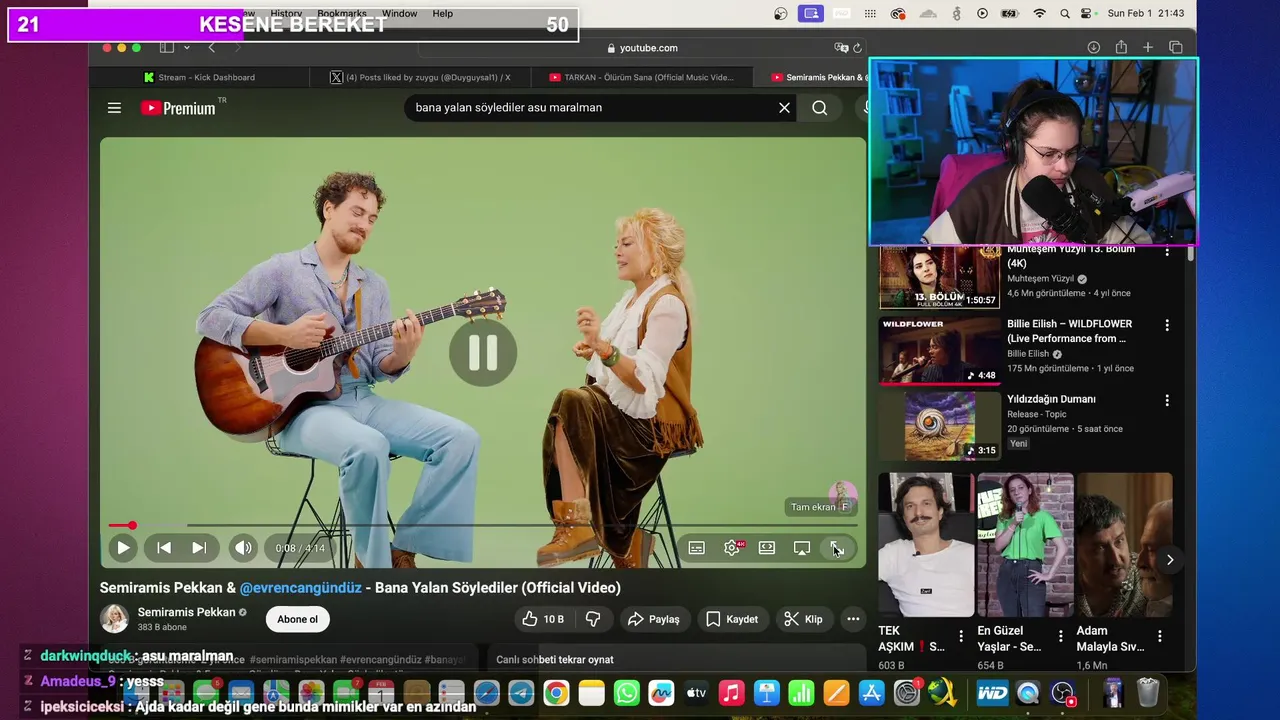Screen dimensions: 1280x720
Task: Open the Window menu
Action: point(399,14)
